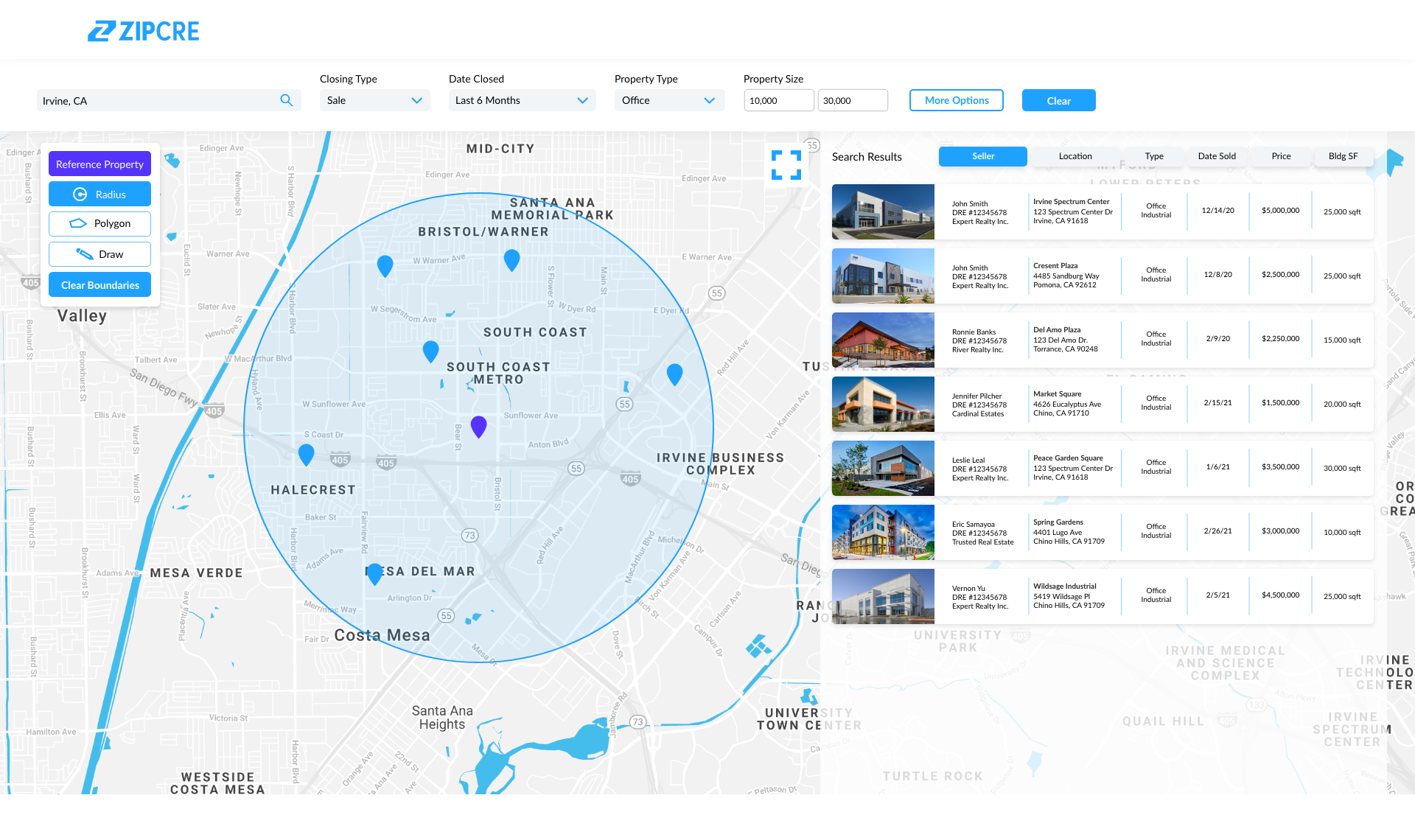Click the $5,000,000 price

point(1280,210)
